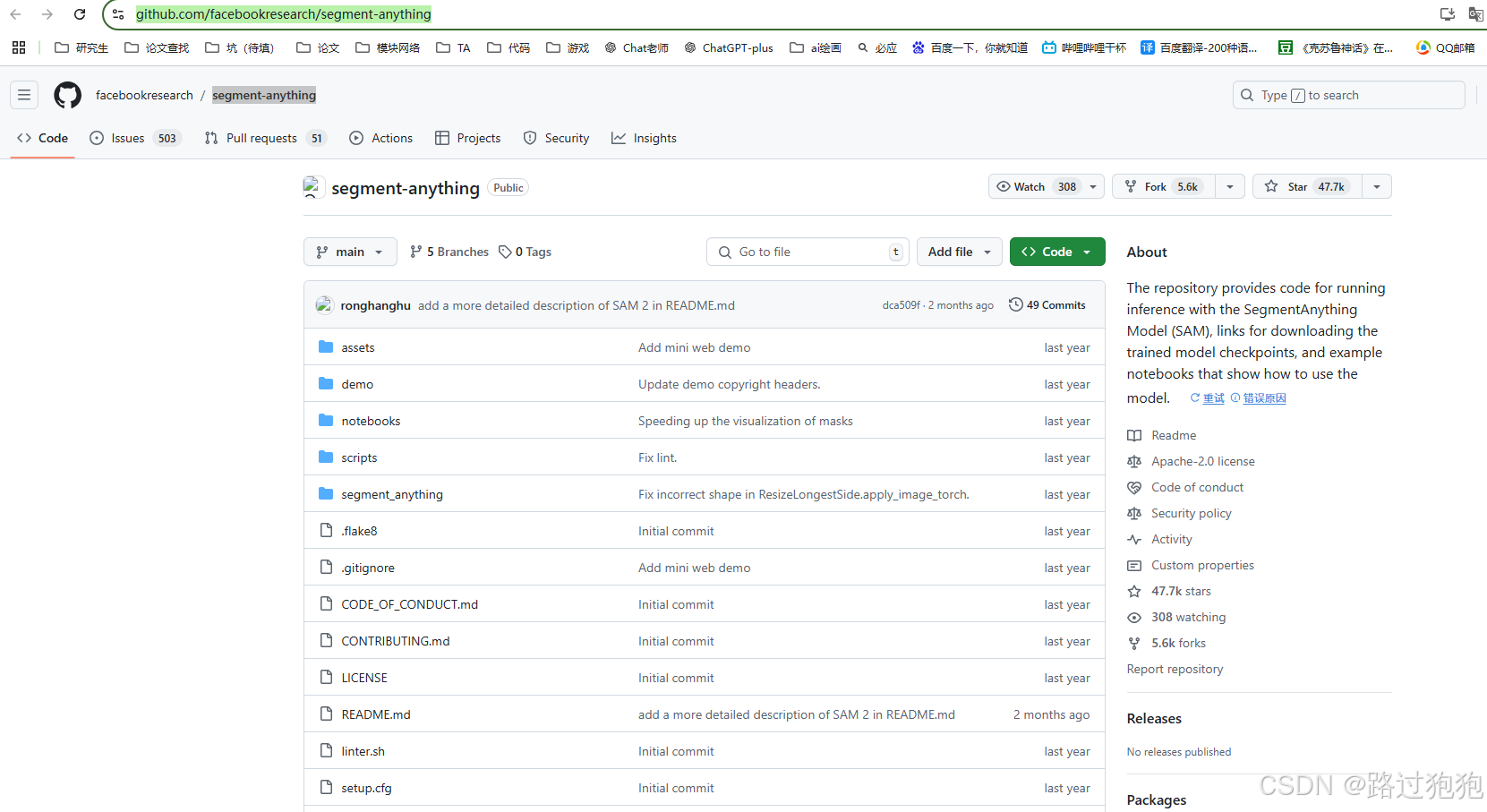Click the site info icon in the address bar
Screen dimensions: 1487x812
[118, 14]
